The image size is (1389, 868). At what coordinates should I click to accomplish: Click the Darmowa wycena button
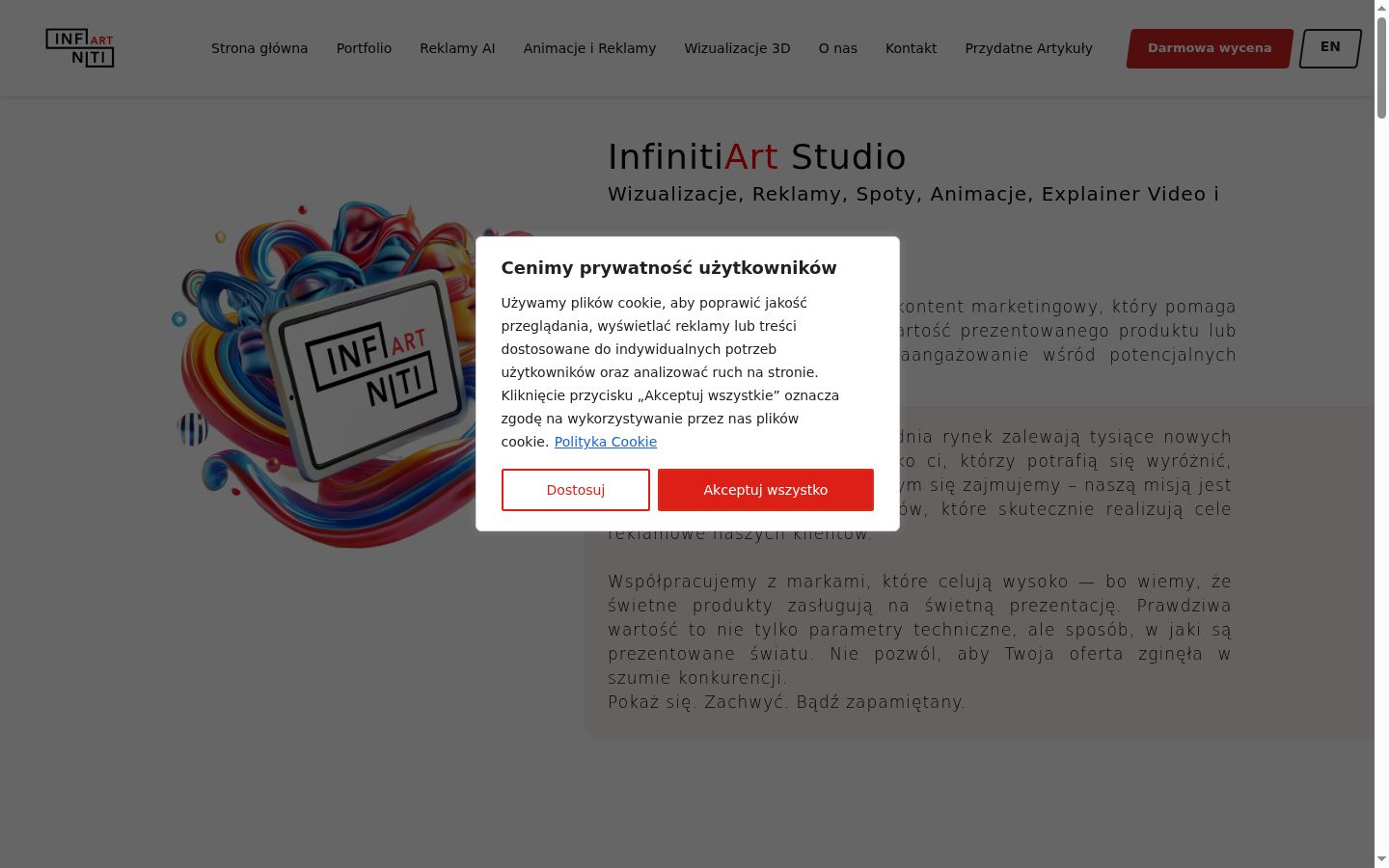1210,48
